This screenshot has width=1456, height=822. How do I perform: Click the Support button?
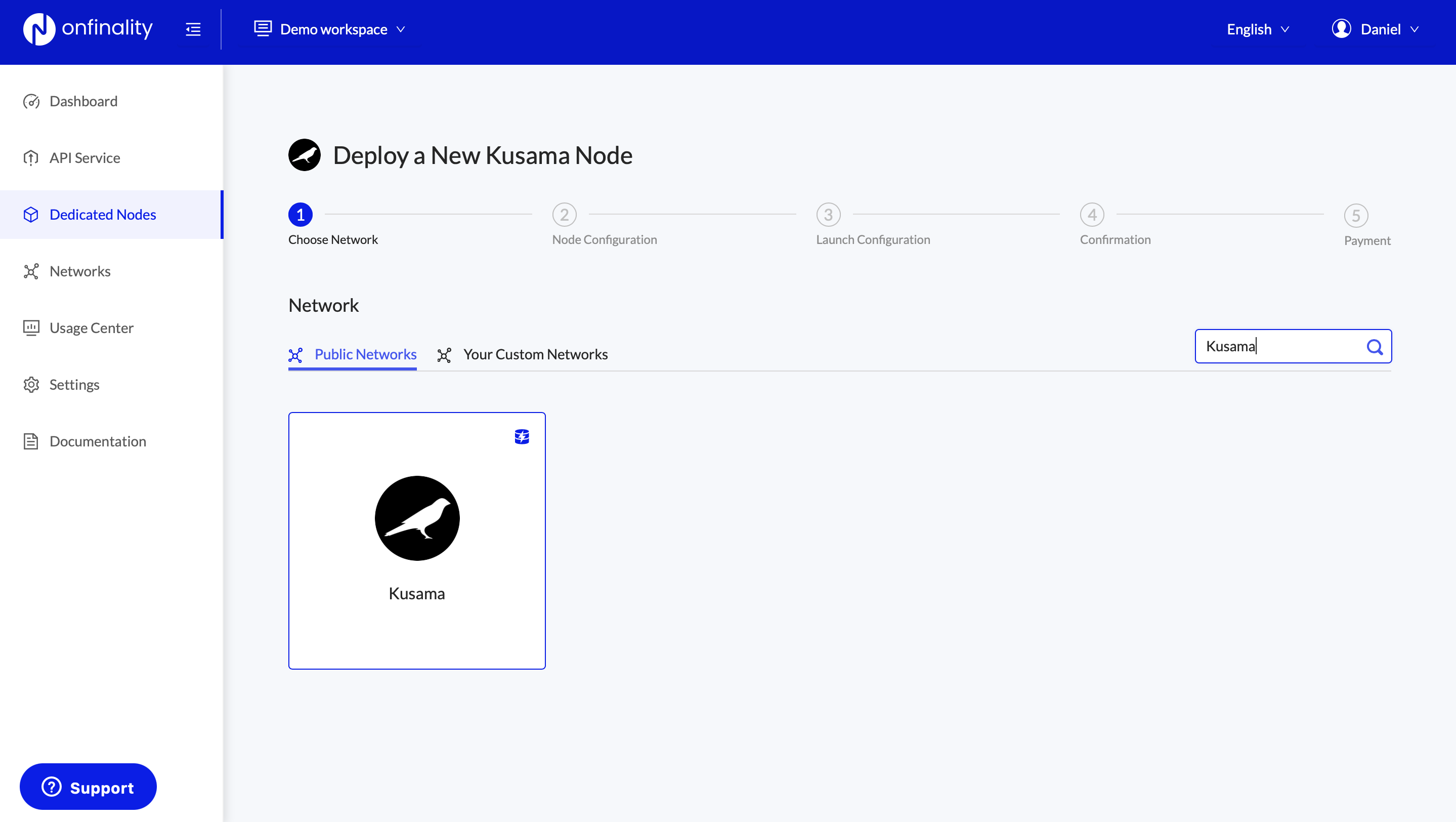pos(88,787)
